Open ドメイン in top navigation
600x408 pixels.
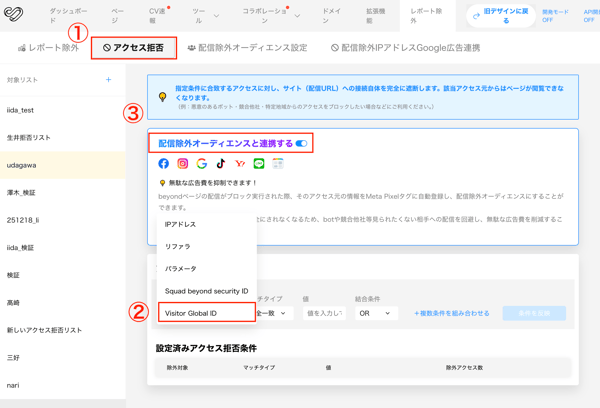pos(331,16)
